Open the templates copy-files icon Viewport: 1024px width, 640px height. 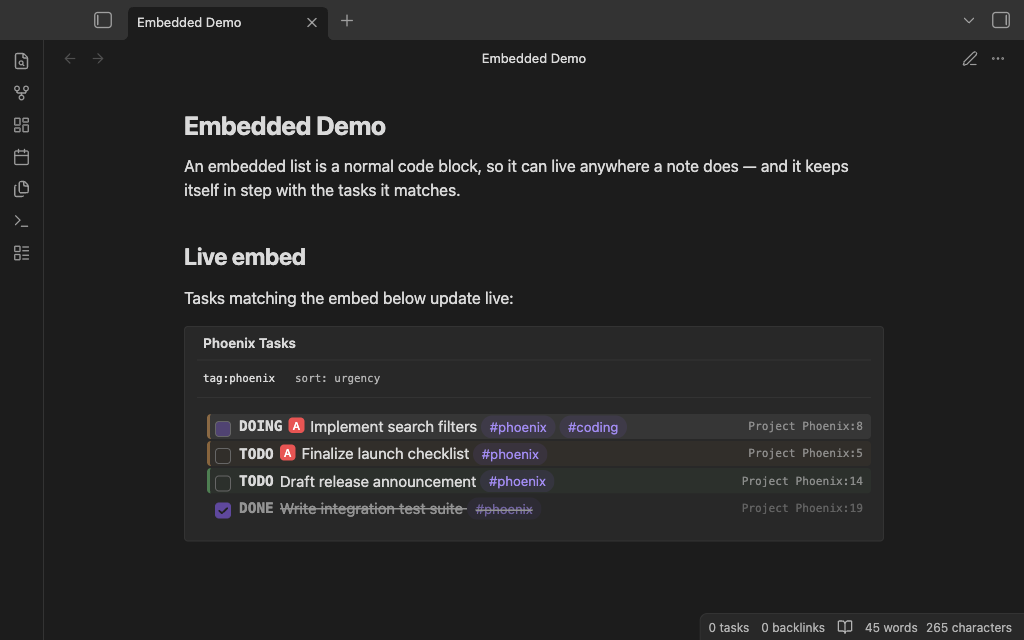22,189
